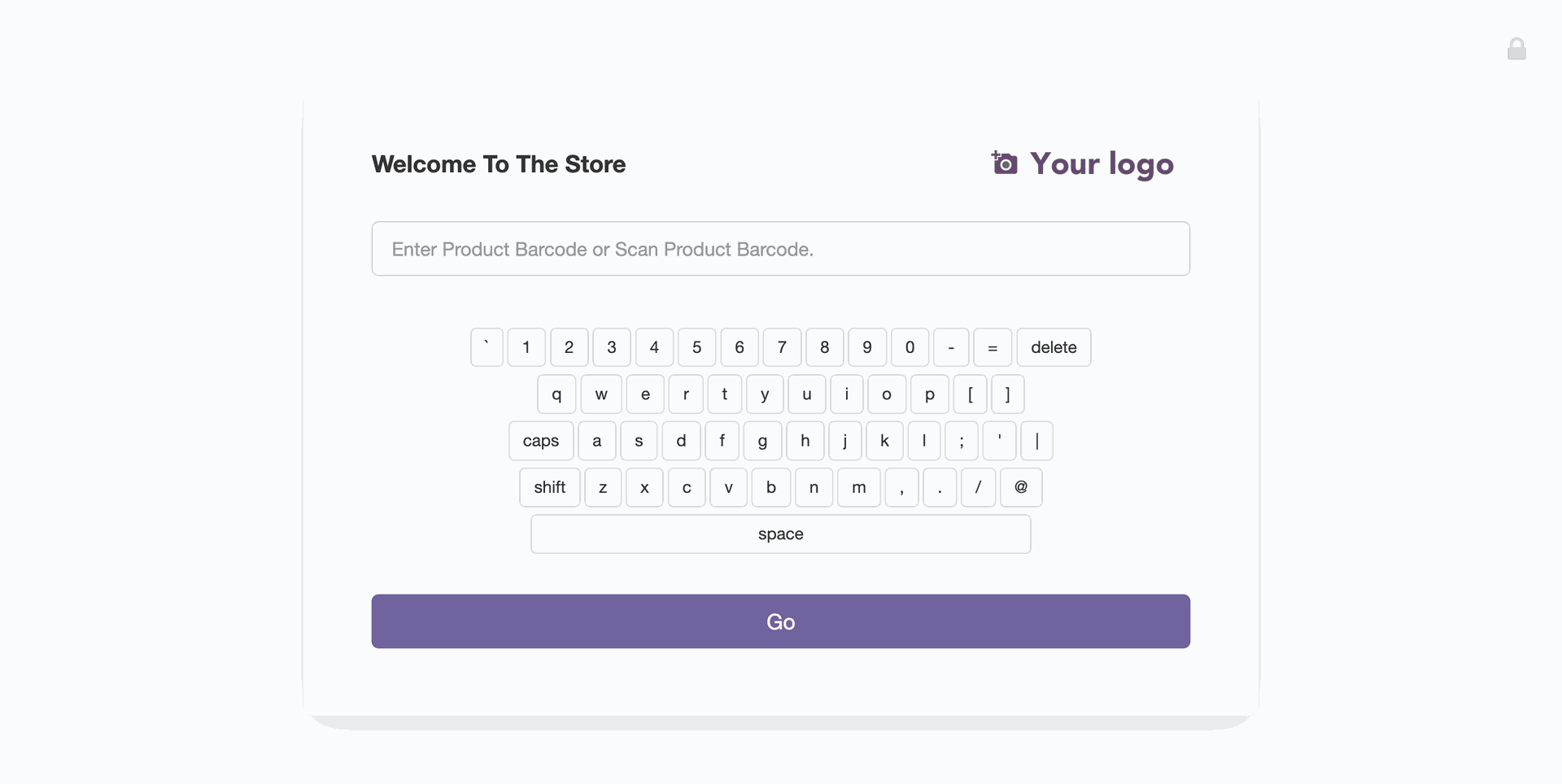Tap the delete key on keyboard

[1054, 347]
